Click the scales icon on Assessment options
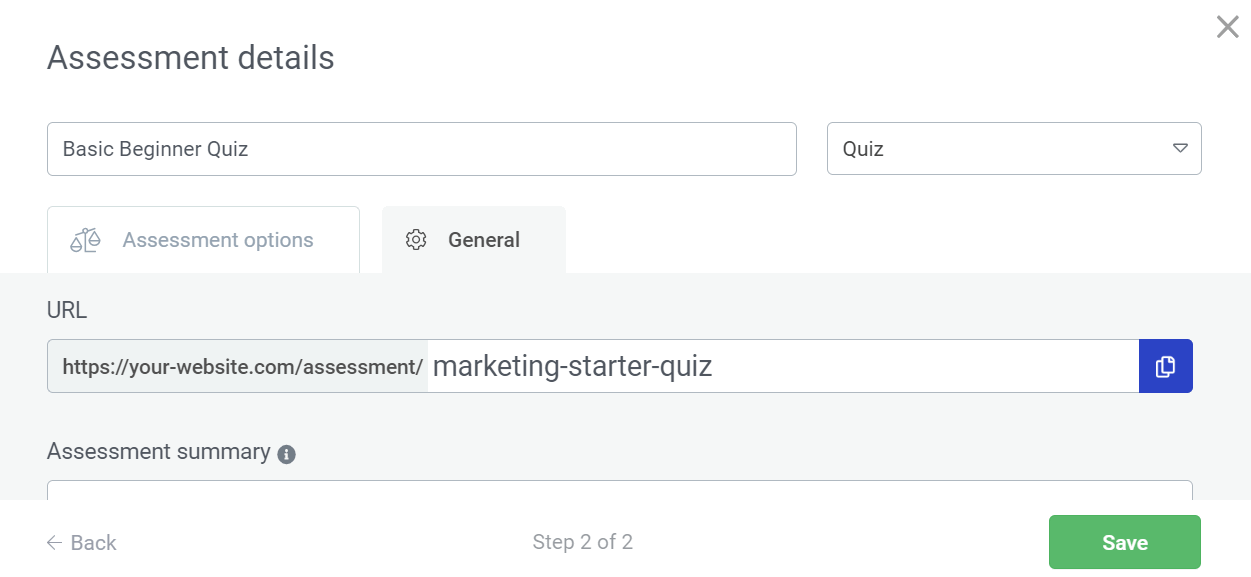 85,240
